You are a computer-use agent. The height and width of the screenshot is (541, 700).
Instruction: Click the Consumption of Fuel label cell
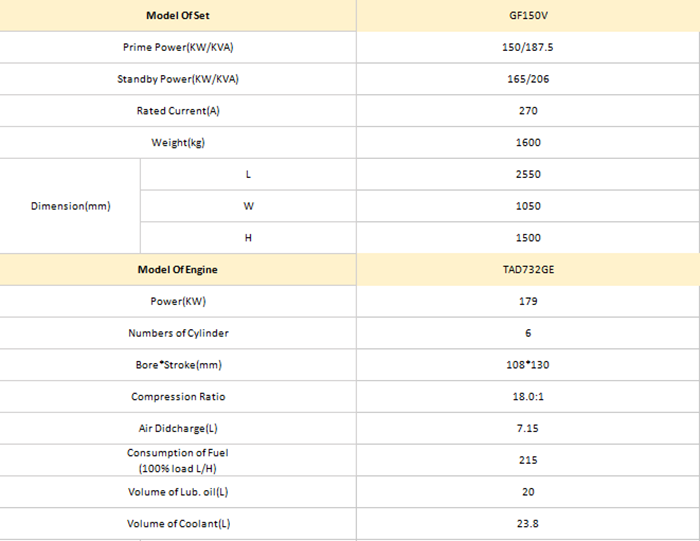pos(178,460)
